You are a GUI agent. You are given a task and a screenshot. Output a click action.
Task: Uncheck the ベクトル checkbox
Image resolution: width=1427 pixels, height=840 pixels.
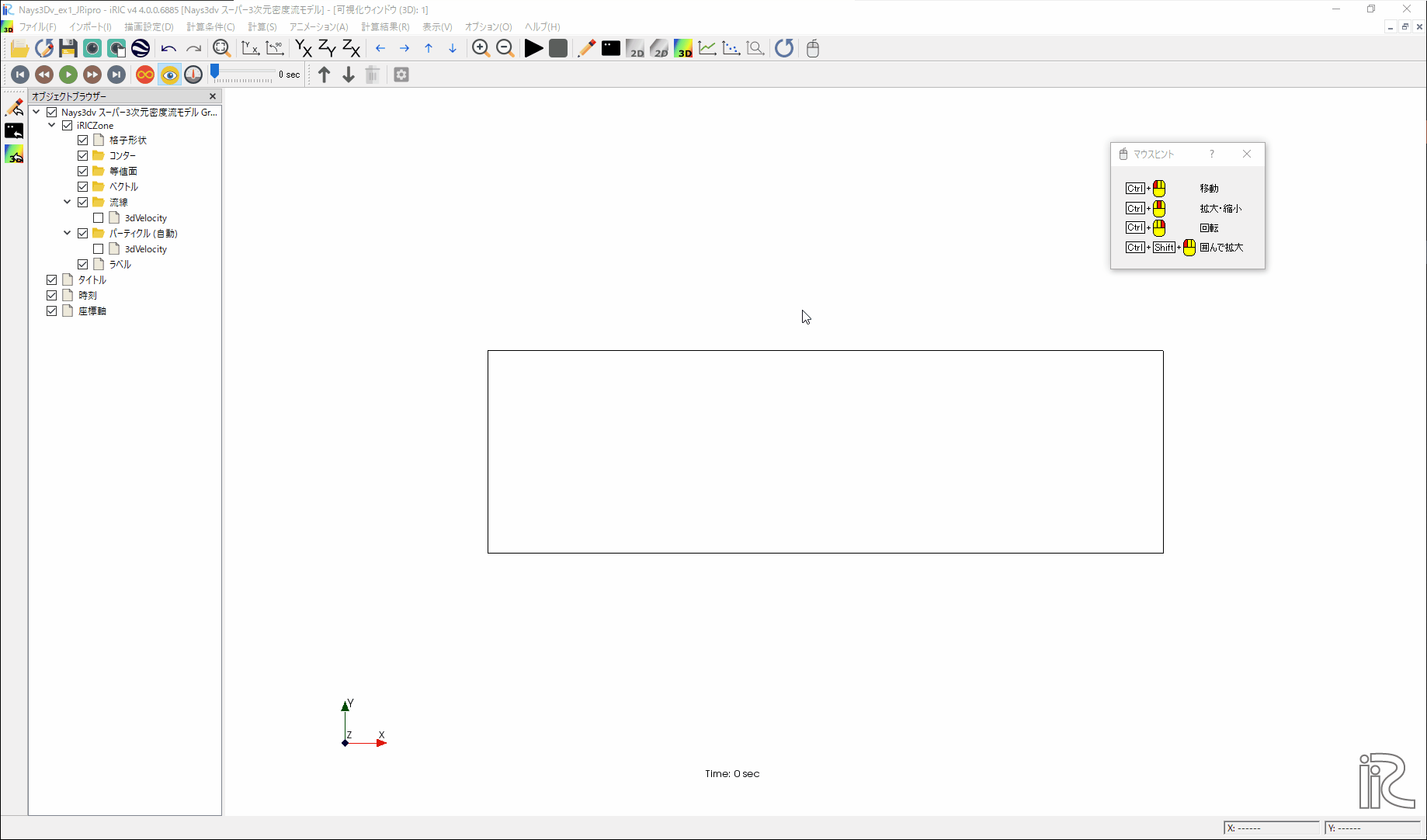(x=83, y=187)
